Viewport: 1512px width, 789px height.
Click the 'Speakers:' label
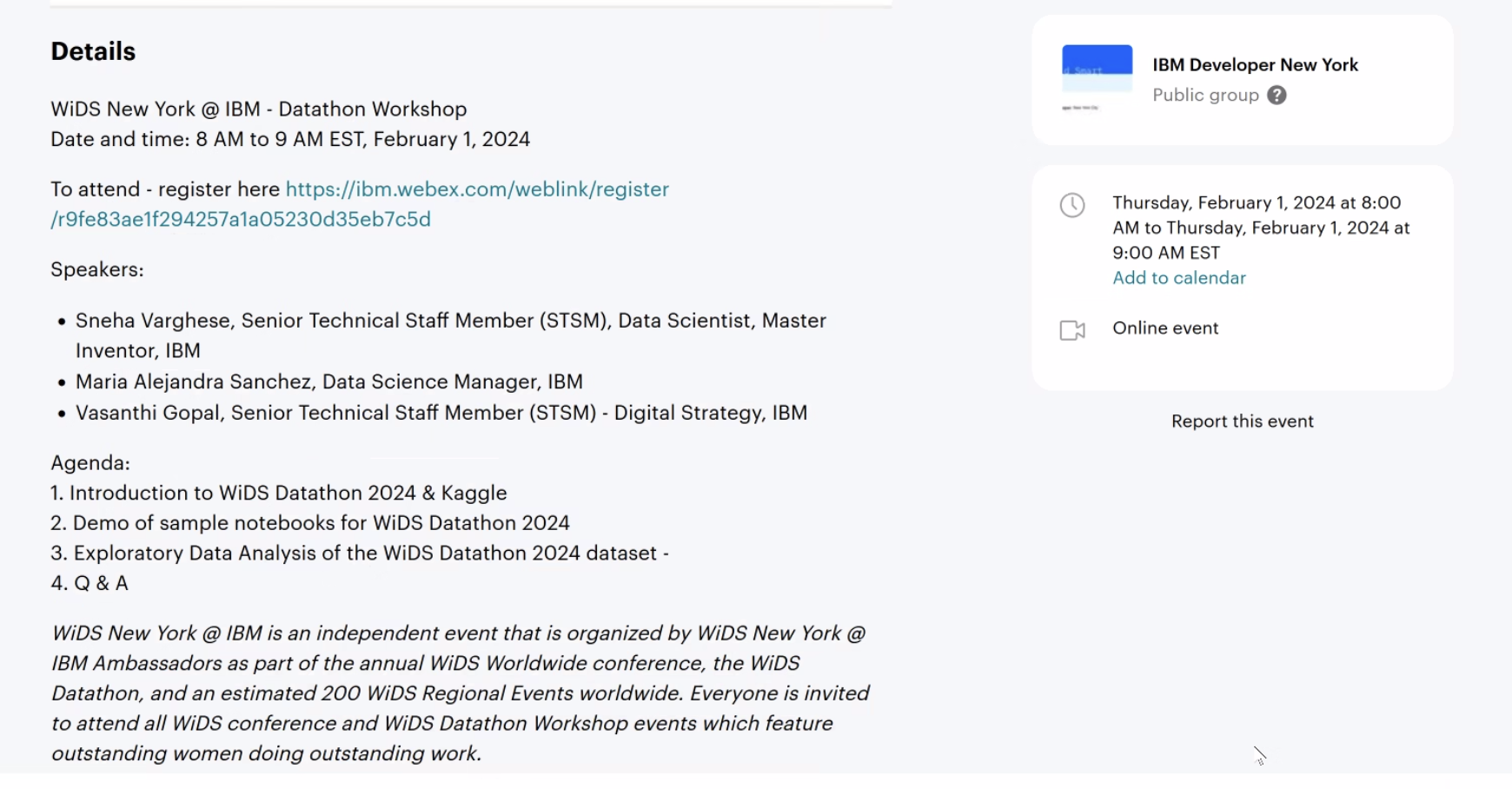[97, 269]
